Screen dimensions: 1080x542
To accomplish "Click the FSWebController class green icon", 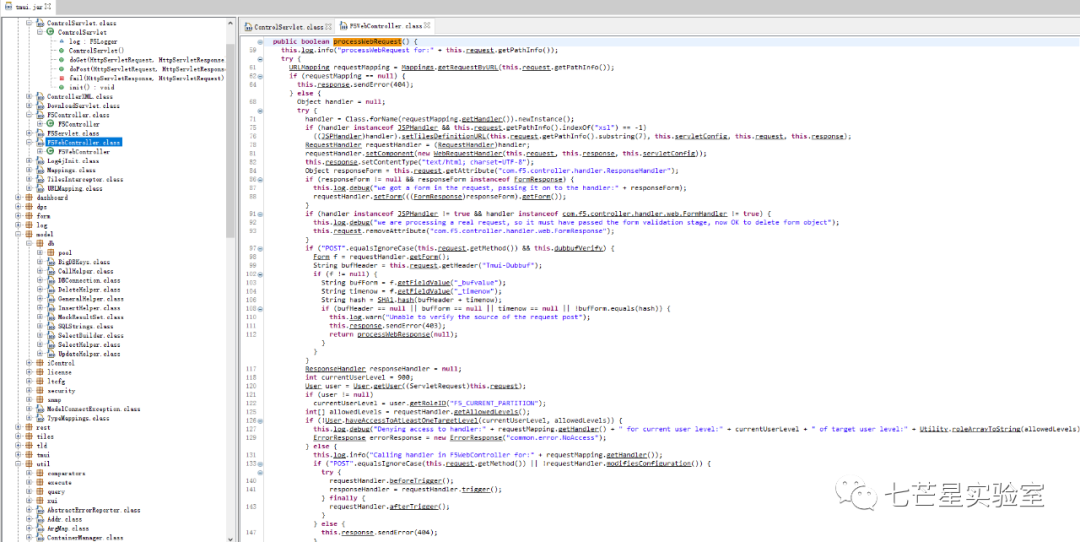I will point(51,152).
